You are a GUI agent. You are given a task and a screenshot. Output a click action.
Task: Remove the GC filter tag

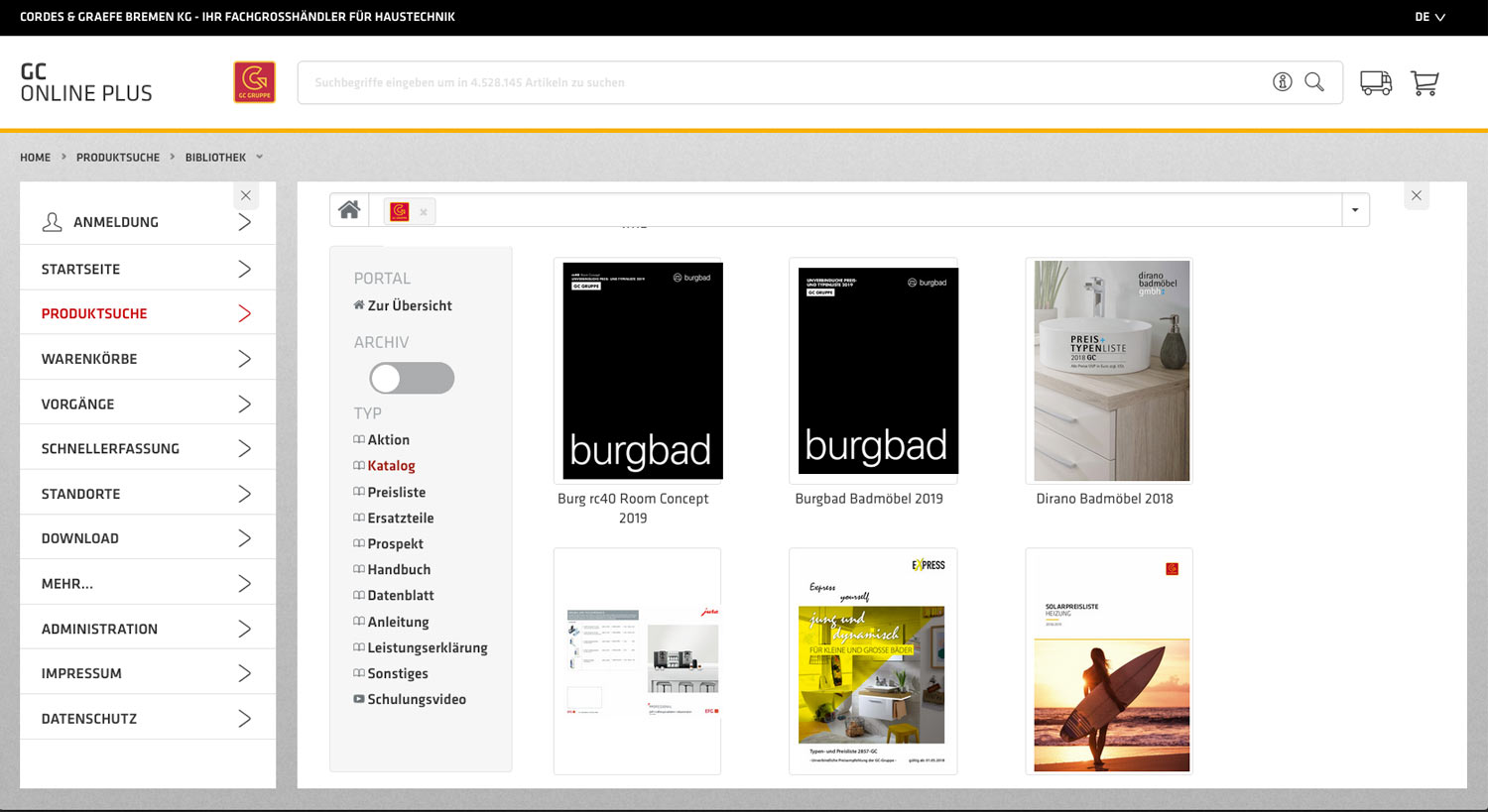click(424, 212)
